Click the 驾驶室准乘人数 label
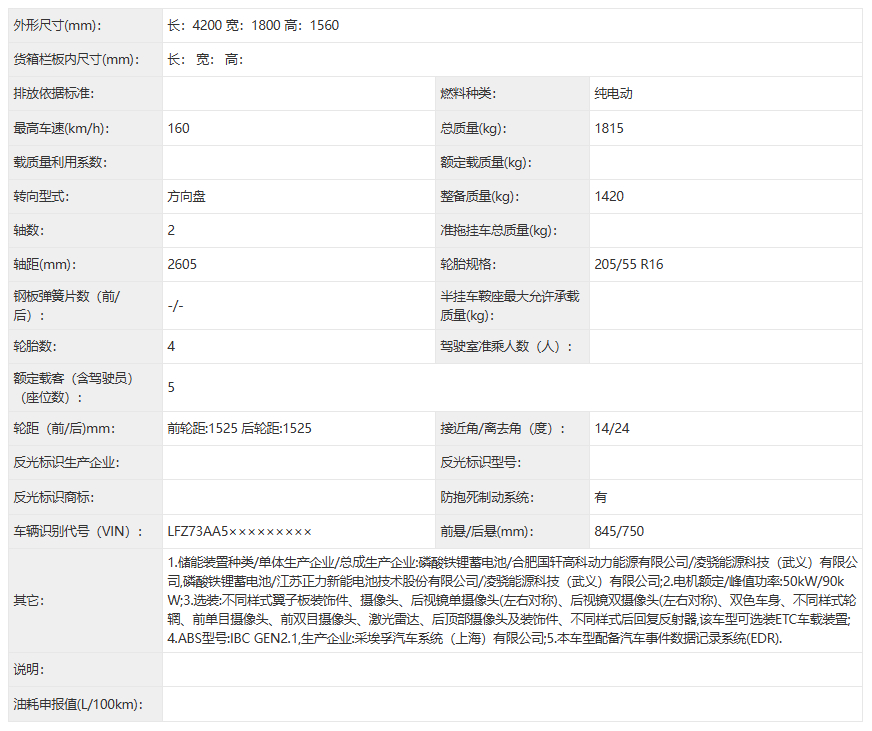Image resolution: width=872 pixels, height=731 pixels. point(506,346)
